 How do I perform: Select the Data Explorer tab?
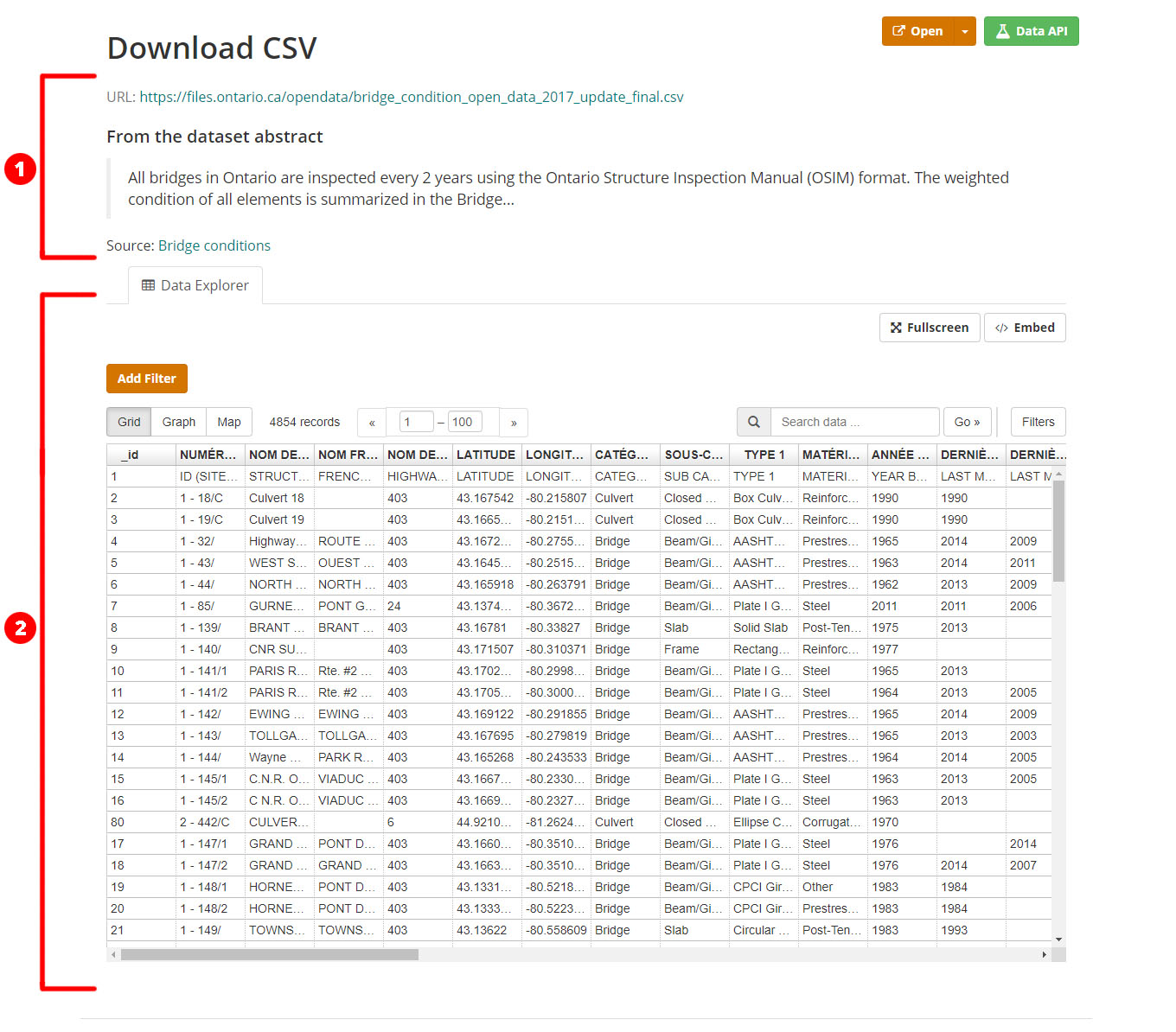point(195,285)
